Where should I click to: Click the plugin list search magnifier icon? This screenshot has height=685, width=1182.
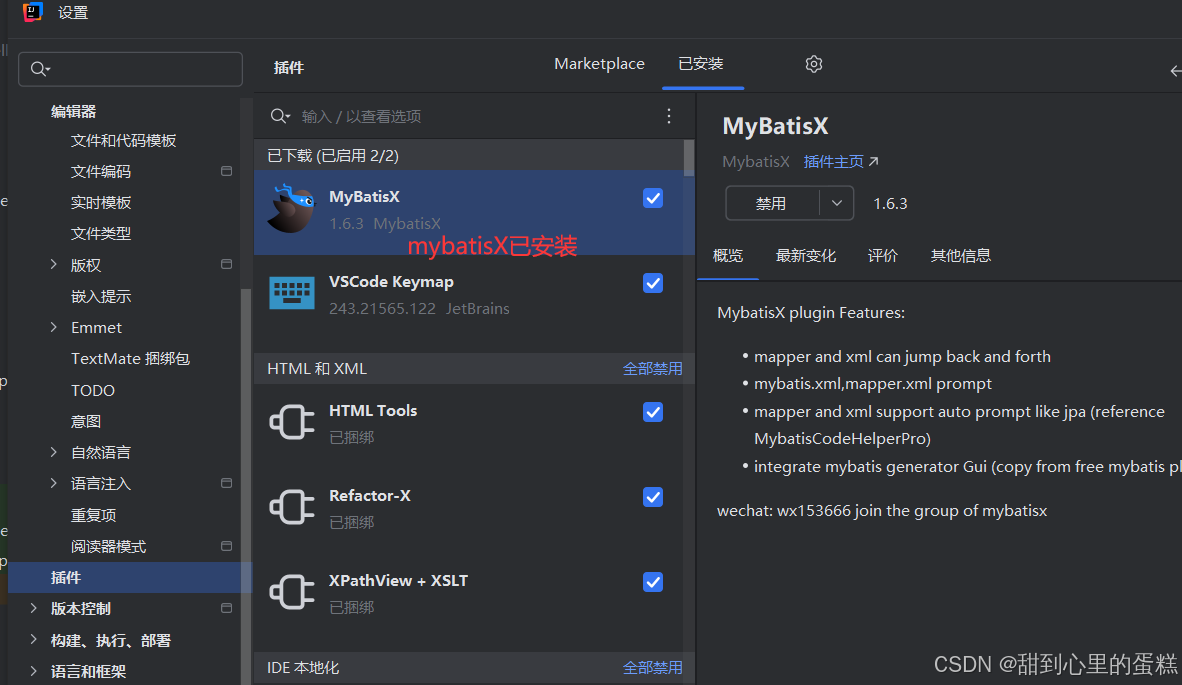click(280, 116)
